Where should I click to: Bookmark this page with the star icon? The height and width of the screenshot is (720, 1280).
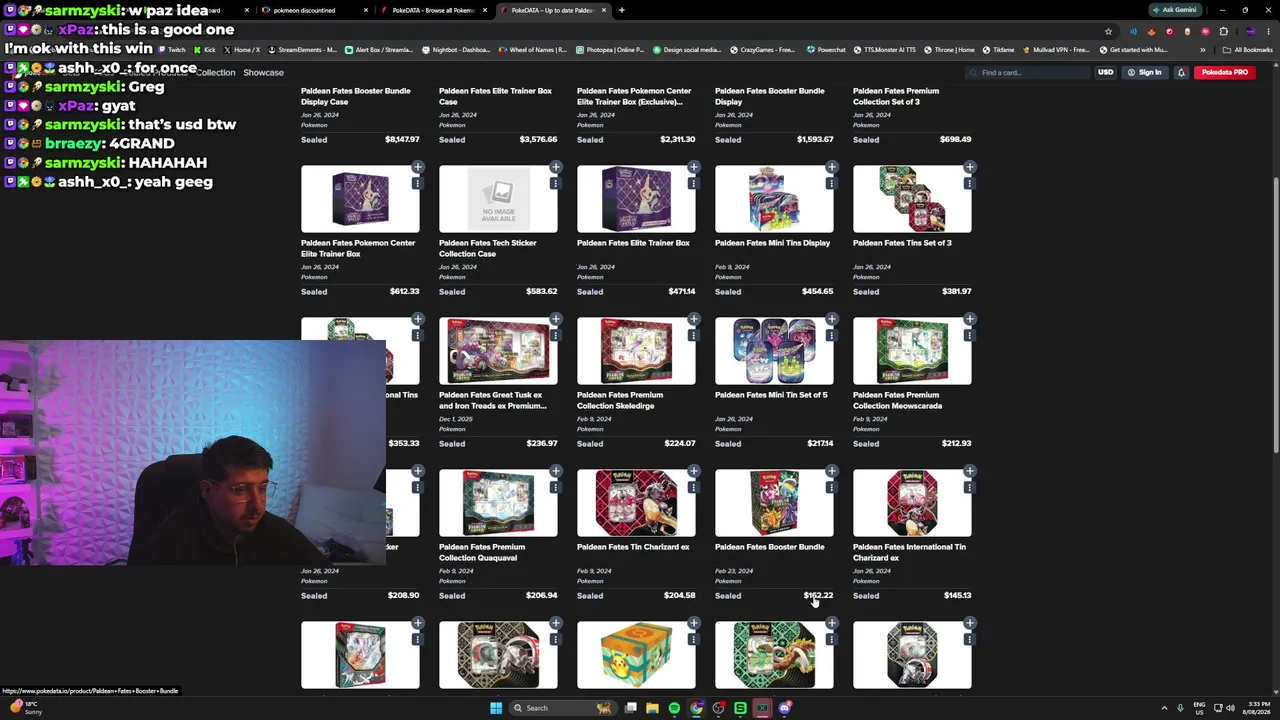(x=1108, y=31)
